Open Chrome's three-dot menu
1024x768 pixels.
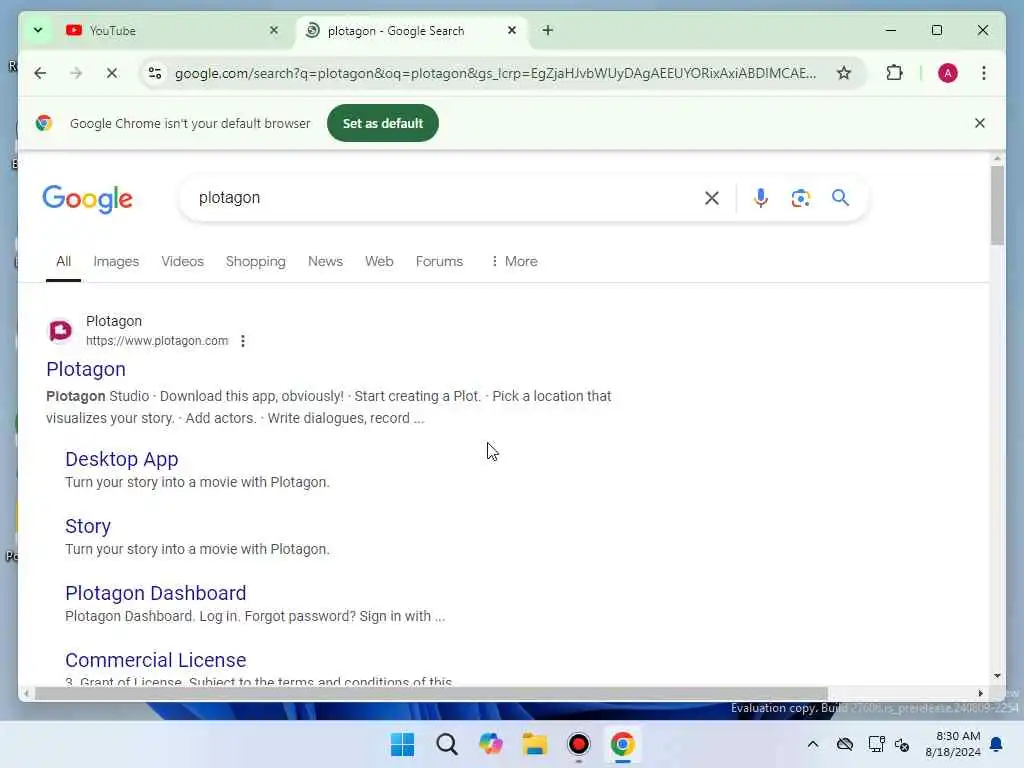coord(984,73)
